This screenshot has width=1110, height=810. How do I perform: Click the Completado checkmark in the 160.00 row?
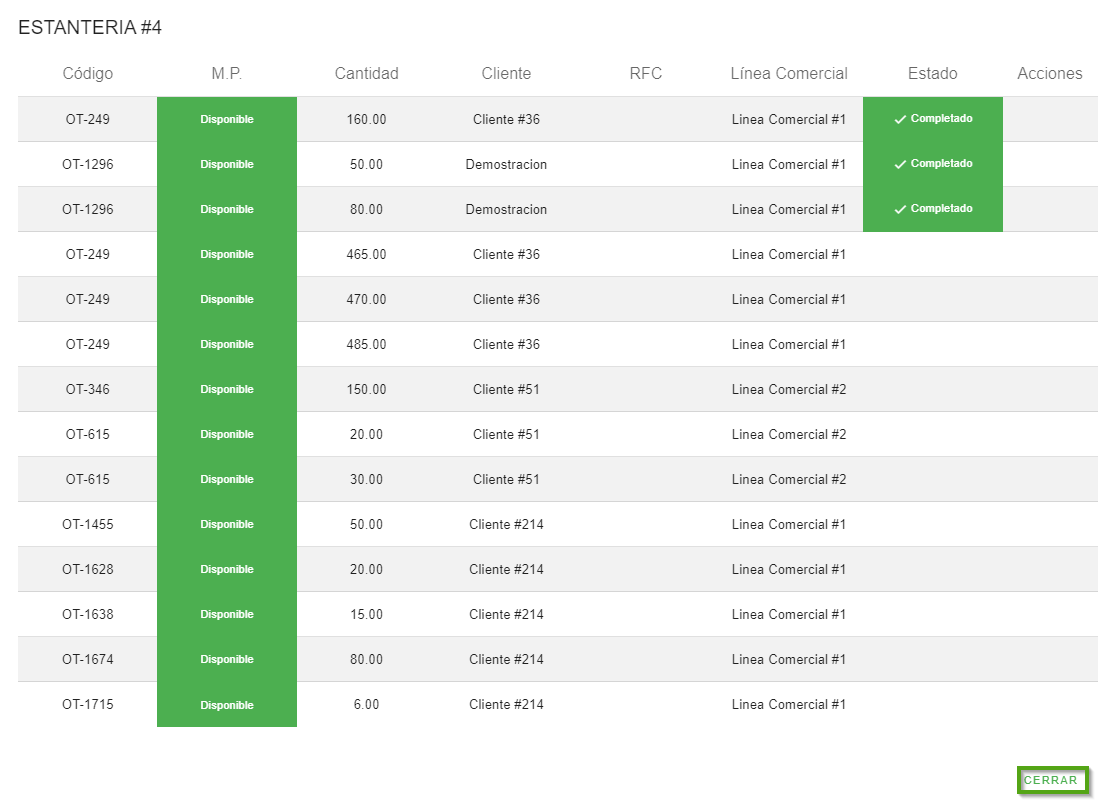click(900, 119)
